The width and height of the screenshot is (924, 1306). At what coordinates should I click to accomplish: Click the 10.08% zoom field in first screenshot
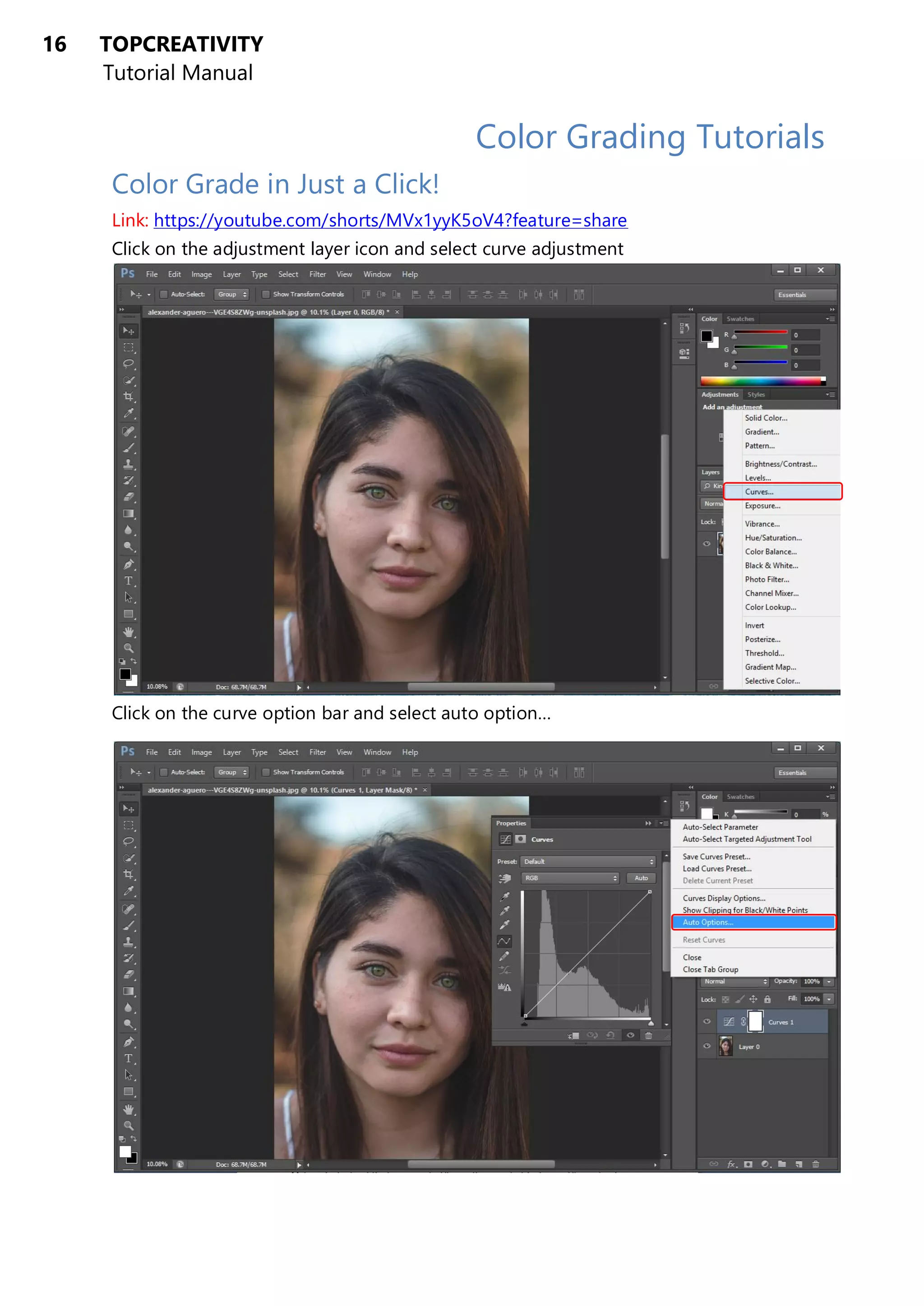(157, 687)
